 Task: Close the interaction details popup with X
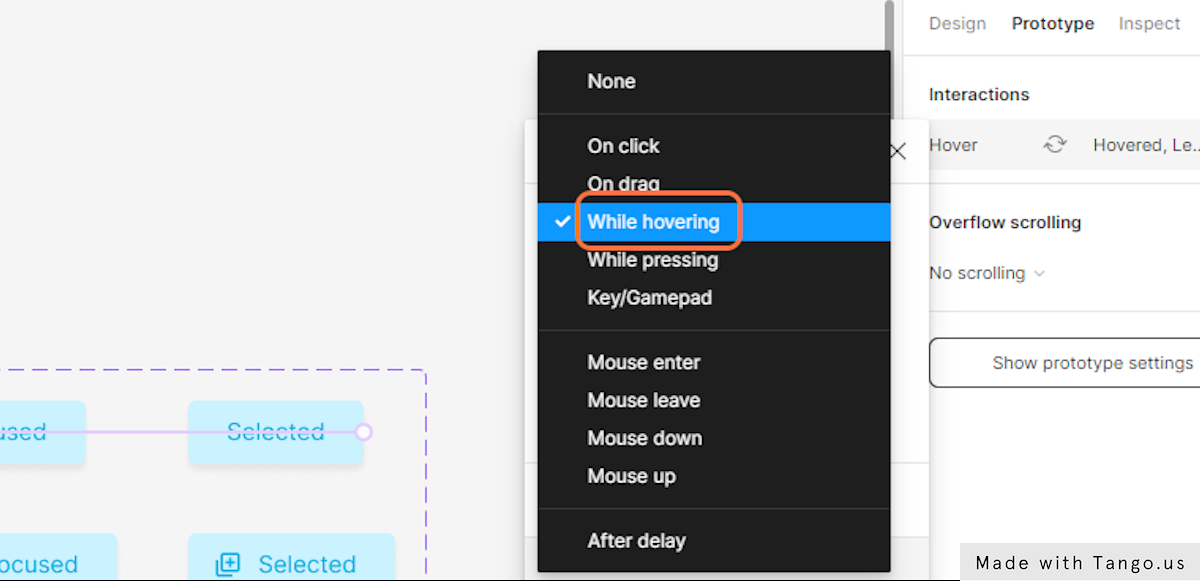pos(898,152)
